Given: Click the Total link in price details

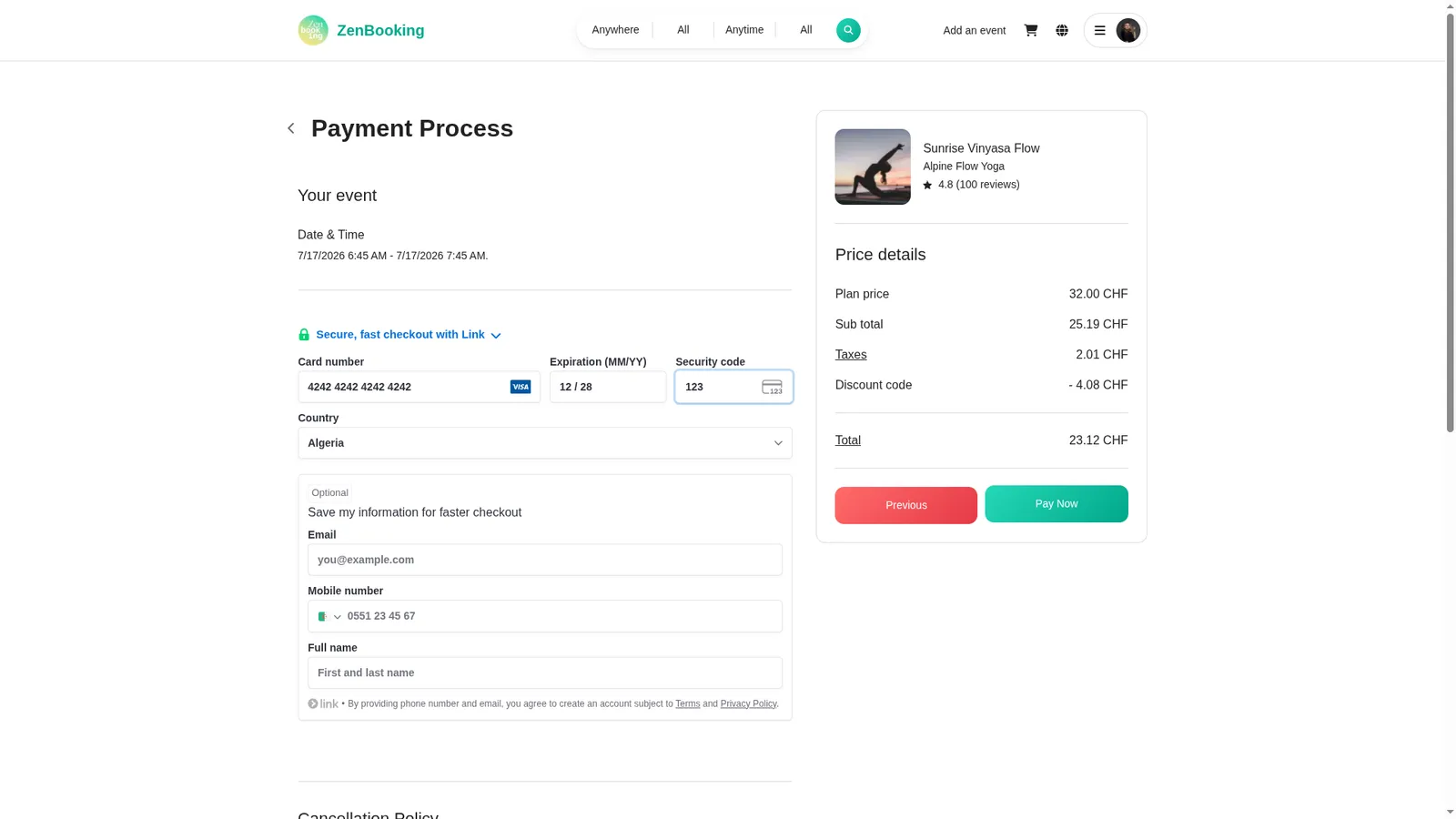Looking at the screenshot, I should pyautogui.click(x=848, y=440).
